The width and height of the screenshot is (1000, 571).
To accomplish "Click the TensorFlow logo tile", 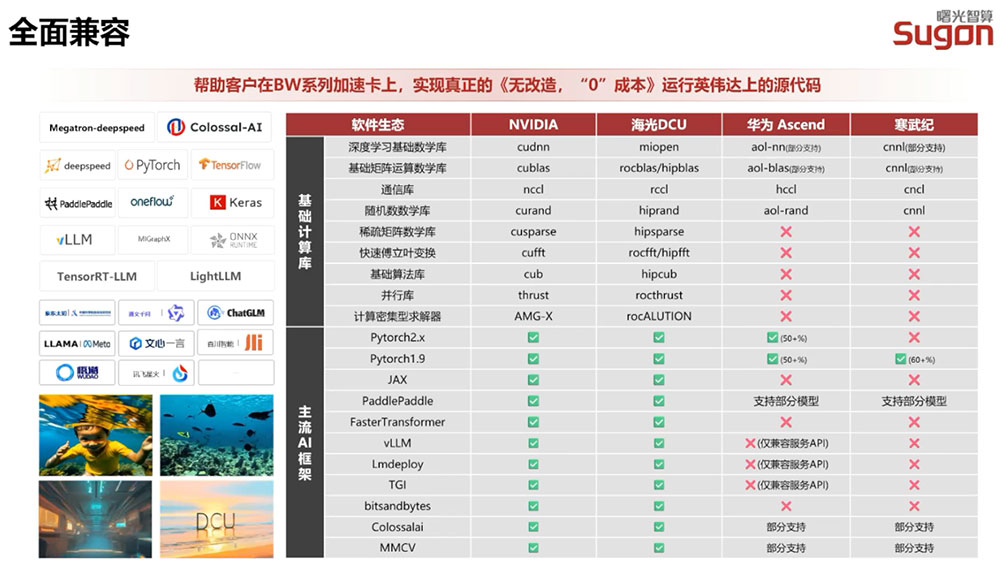I will click(x=232, y=165).
